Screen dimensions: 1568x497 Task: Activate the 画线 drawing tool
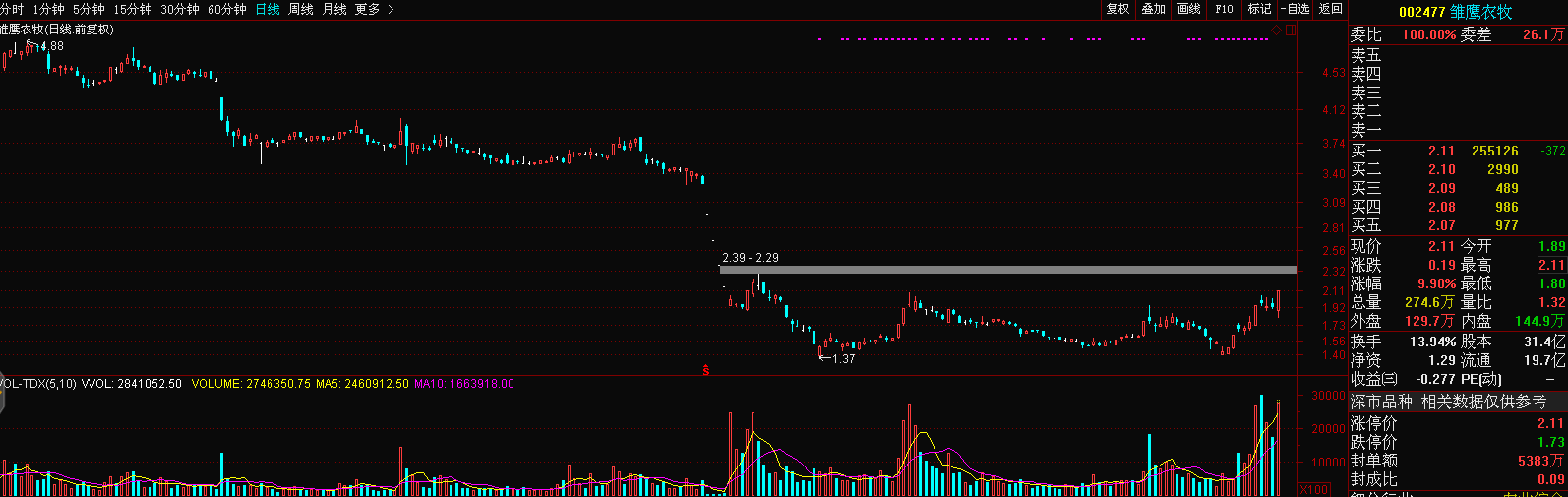pos(1188,9)
